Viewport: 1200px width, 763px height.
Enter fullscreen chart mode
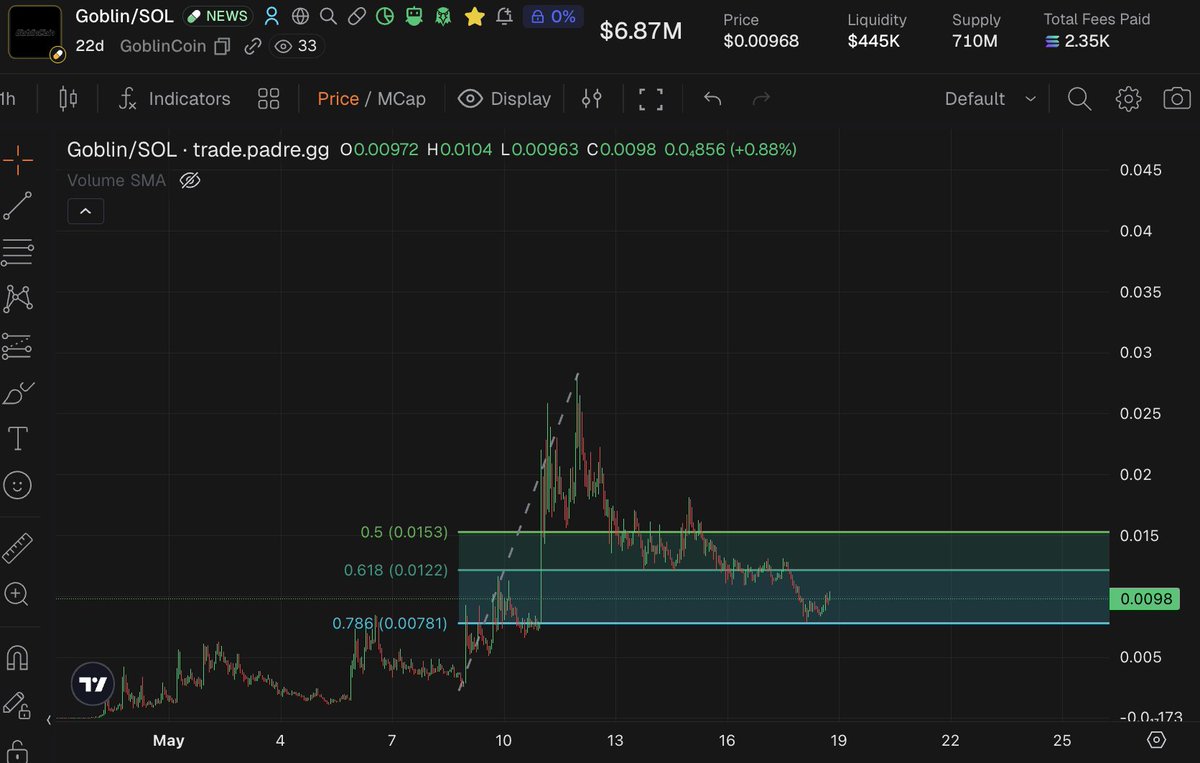point(651,98)
